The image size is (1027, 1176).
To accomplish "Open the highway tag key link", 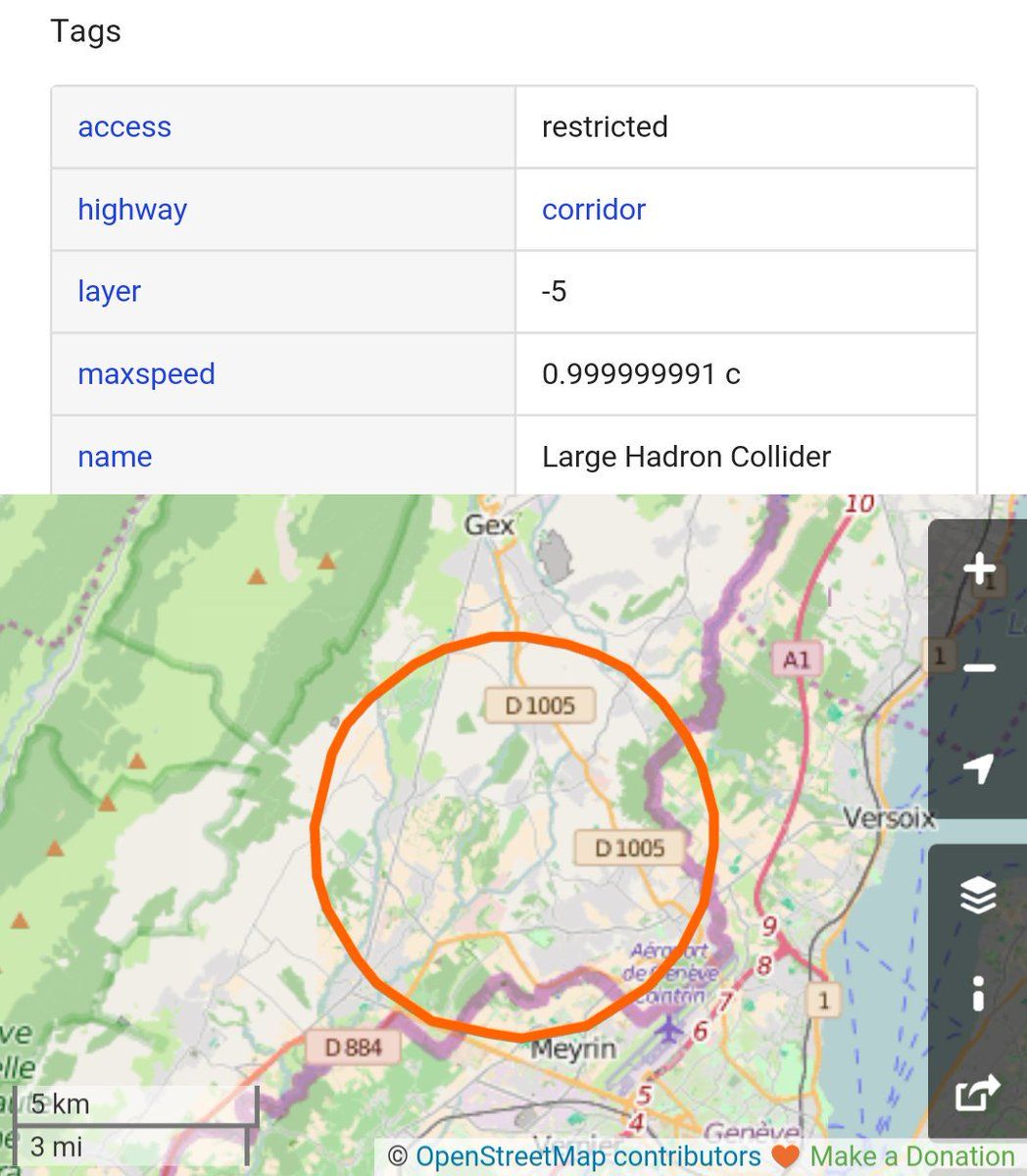I will coord(132,210).
